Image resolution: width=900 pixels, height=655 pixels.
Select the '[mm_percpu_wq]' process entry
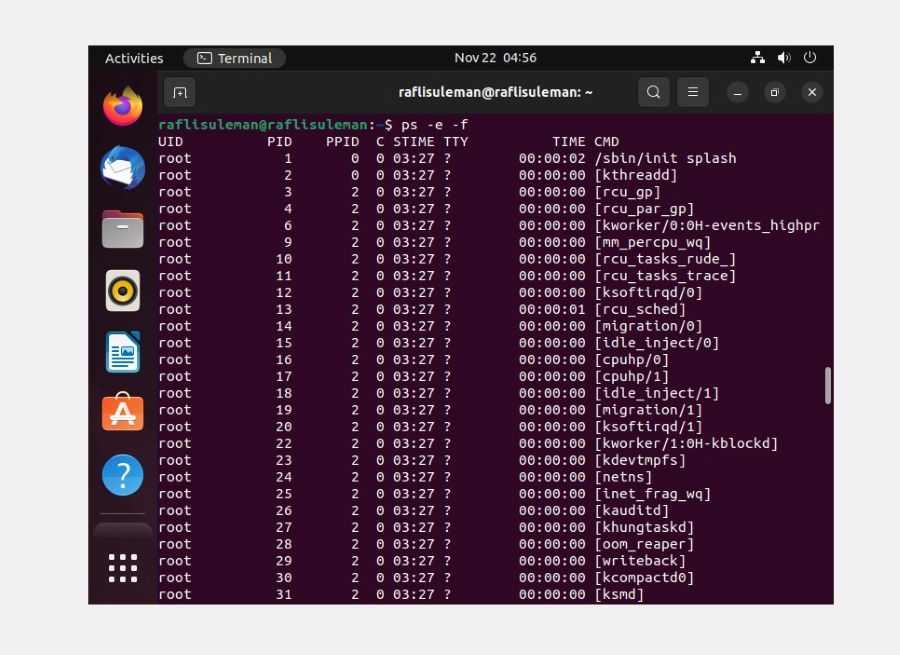(x=653, y=242)
